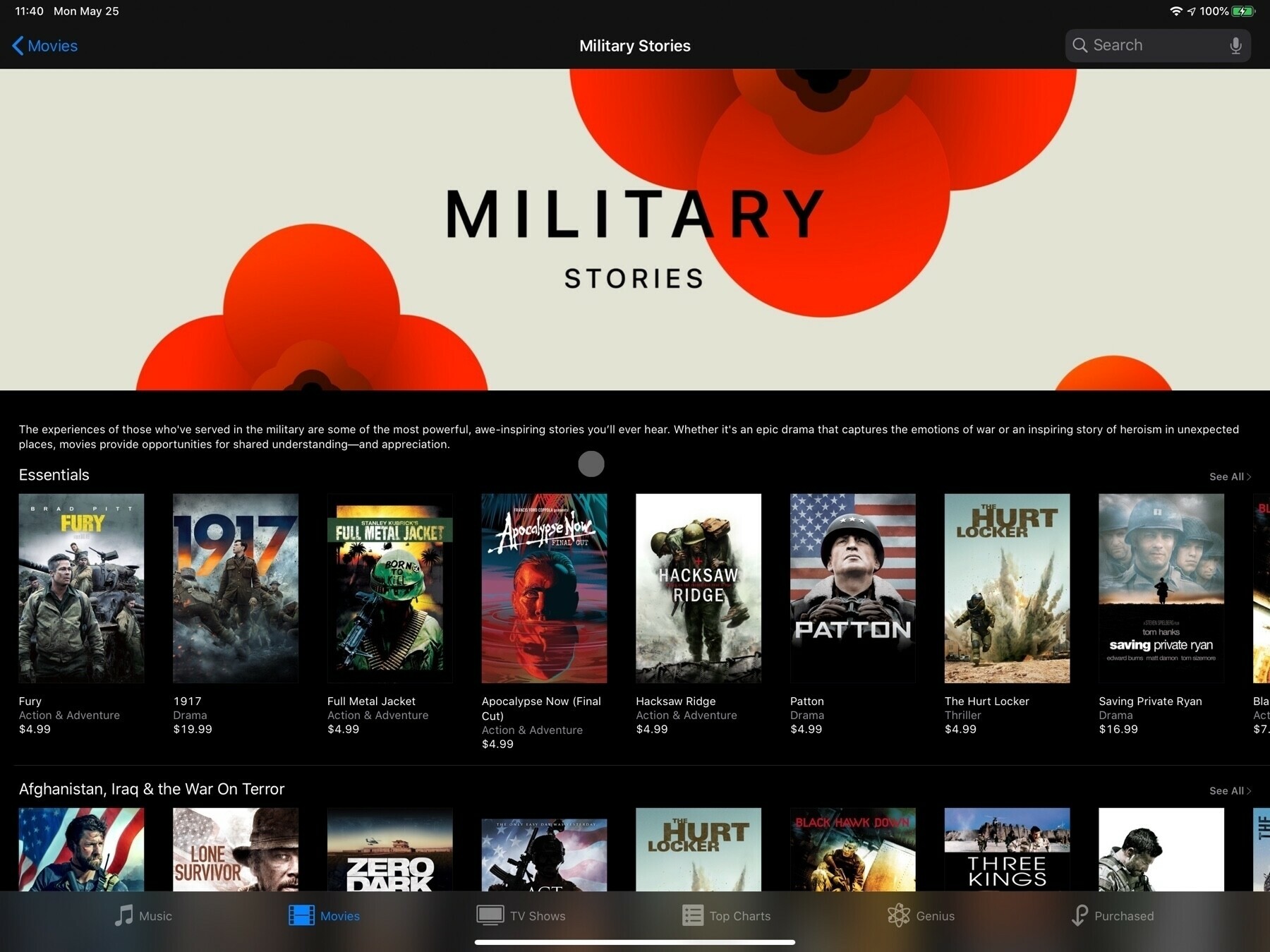Tap the Top Charts list icon

[x=692, y=915]
